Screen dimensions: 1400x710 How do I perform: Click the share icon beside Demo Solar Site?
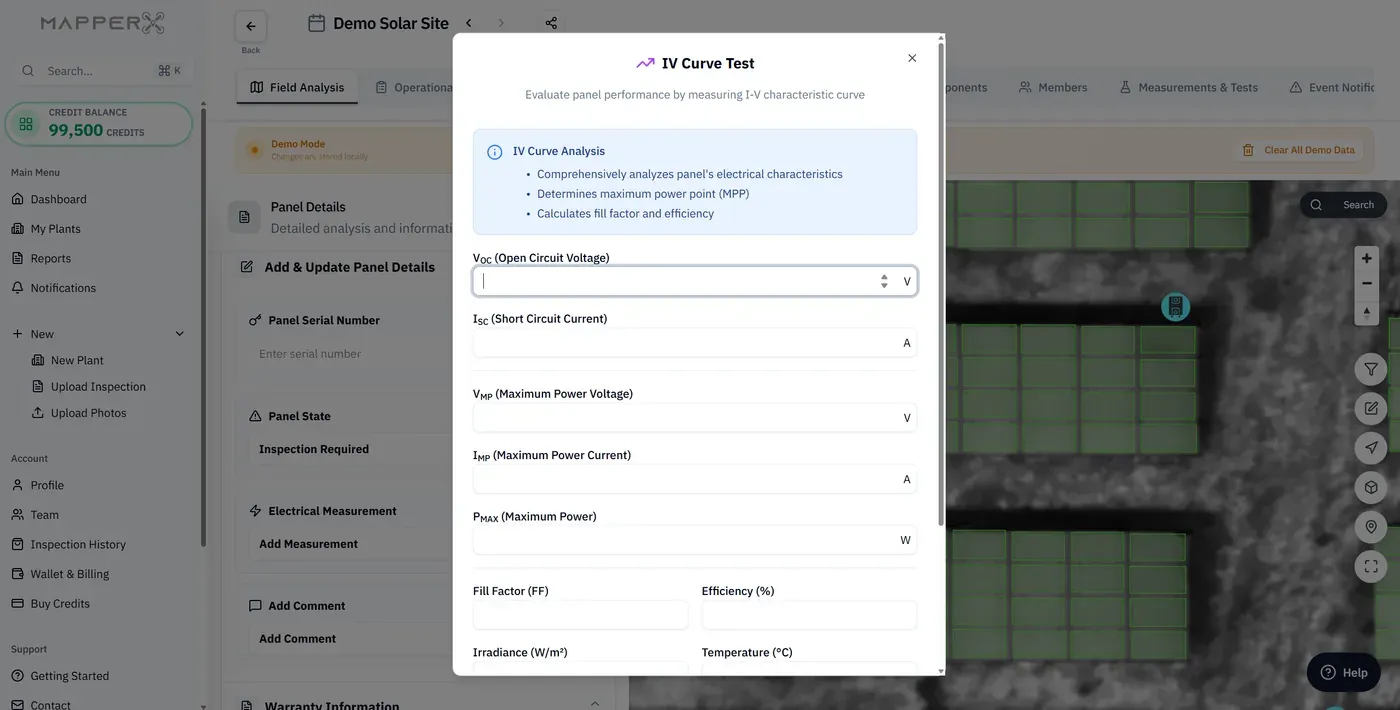551,23
